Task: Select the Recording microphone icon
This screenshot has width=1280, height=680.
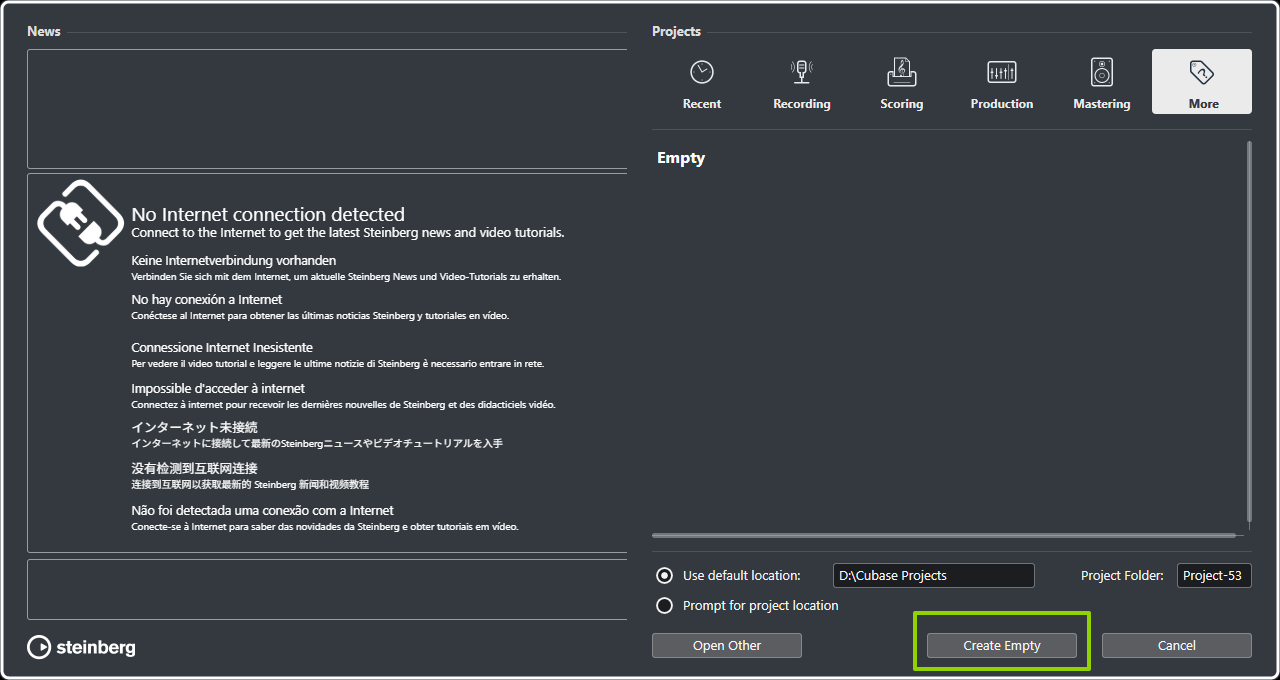Action: 801,73
